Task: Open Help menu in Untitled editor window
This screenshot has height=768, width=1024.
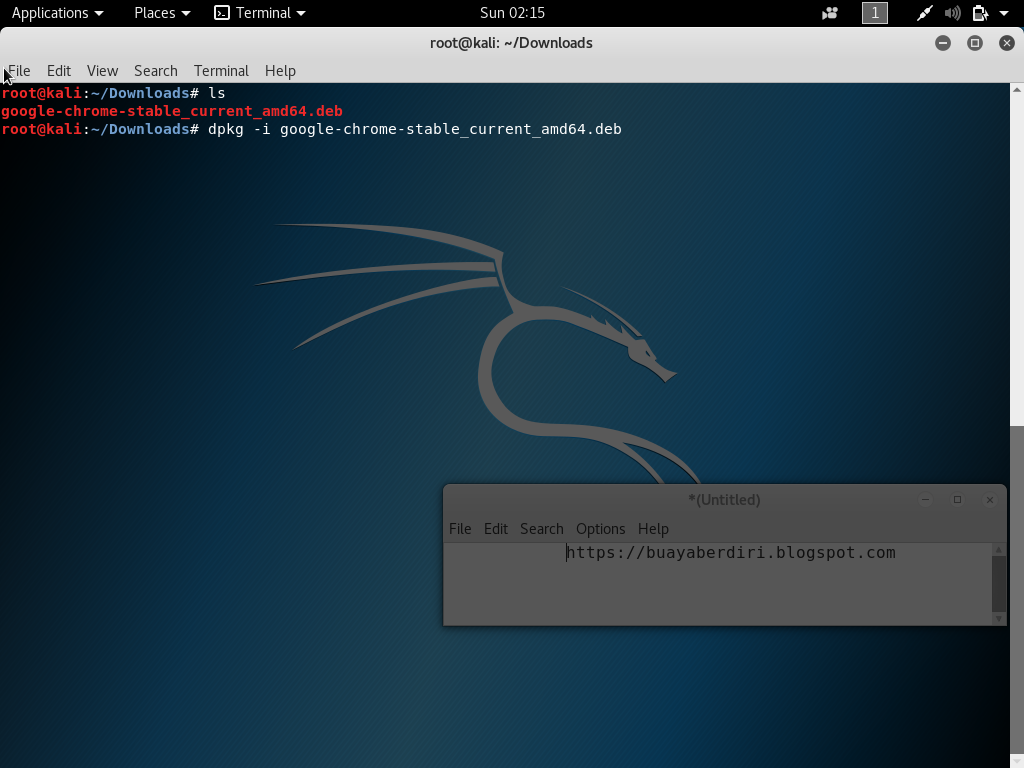Action: click(x=653, y=529)
